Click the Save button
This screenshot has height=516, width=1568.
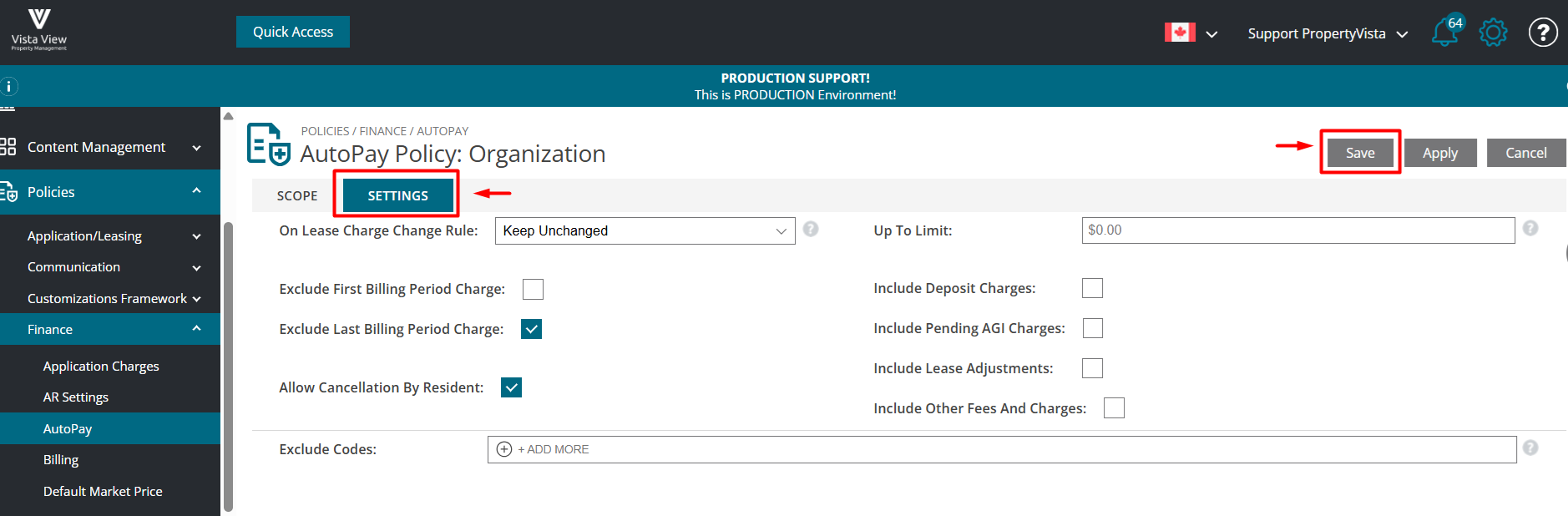click(x=1360, y=153)
